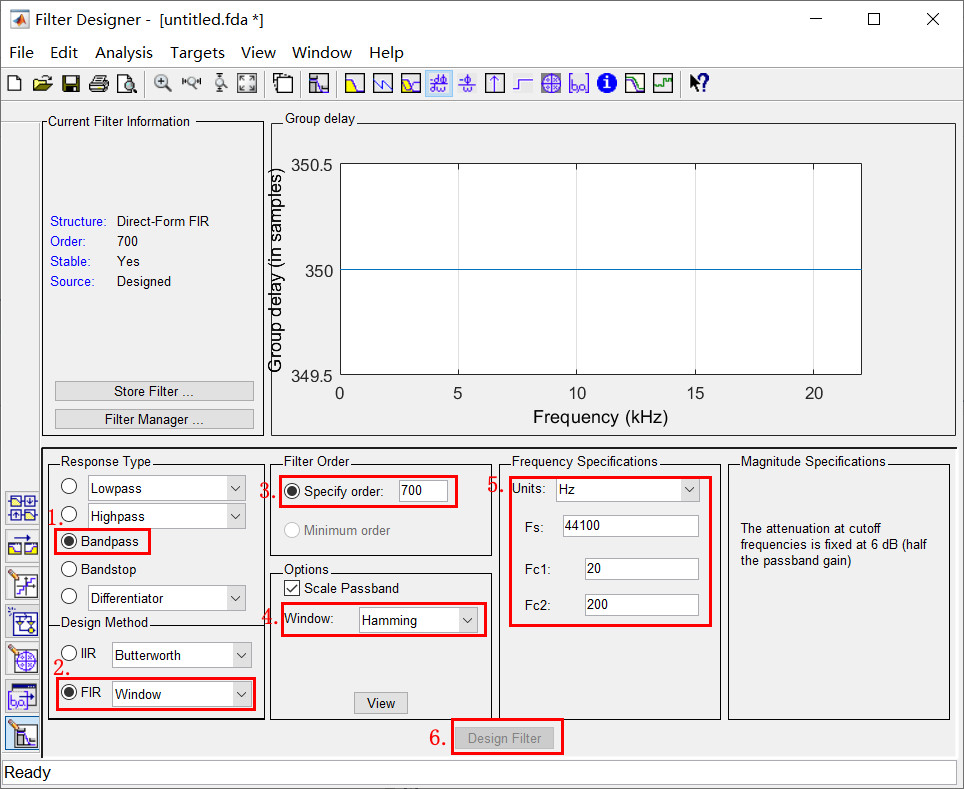Save the session using the floppy disk icon
The height and width of the screenshot is (789, 964).
tap(71, 83)
